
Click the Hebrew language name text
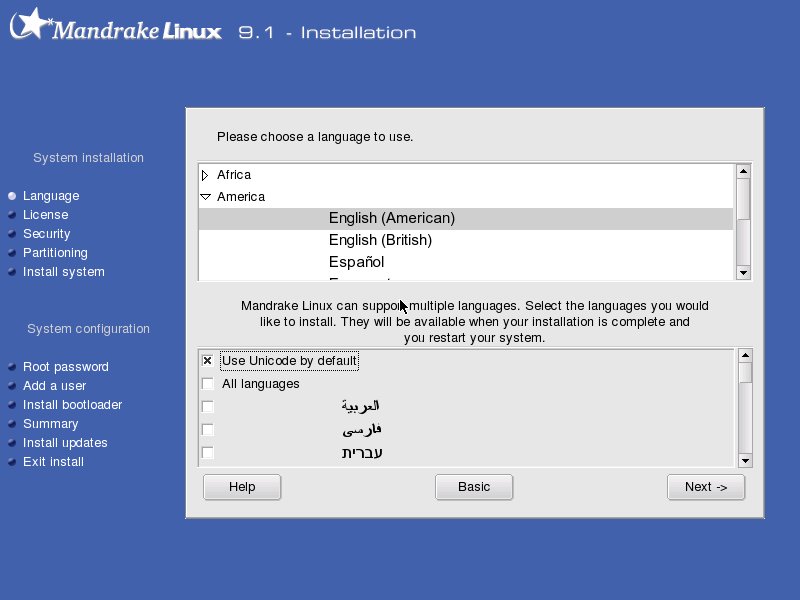362,453
